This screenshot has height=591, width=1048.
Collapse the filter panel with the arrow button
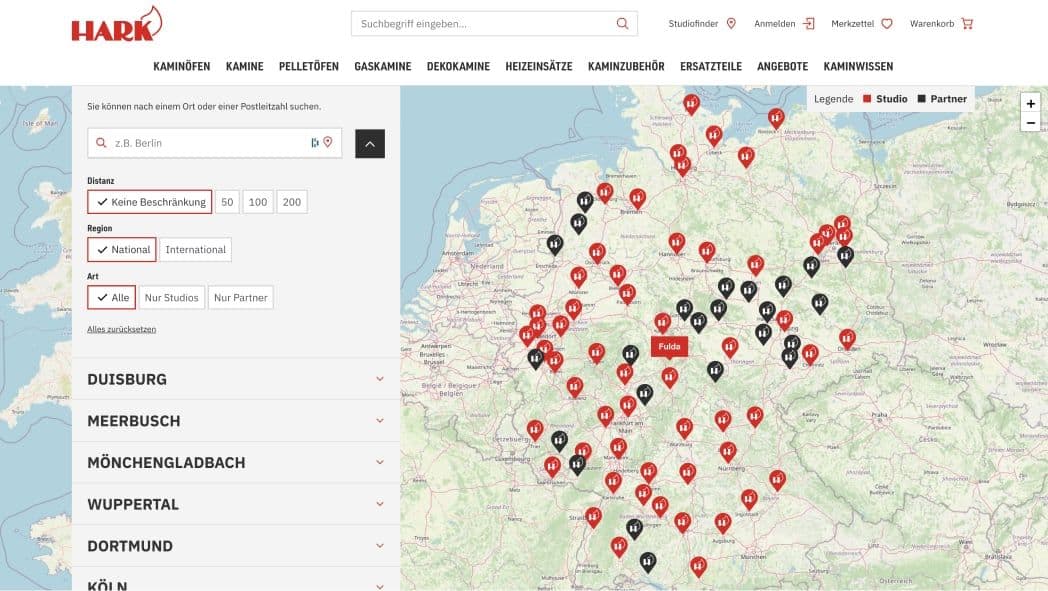[370, 144]
